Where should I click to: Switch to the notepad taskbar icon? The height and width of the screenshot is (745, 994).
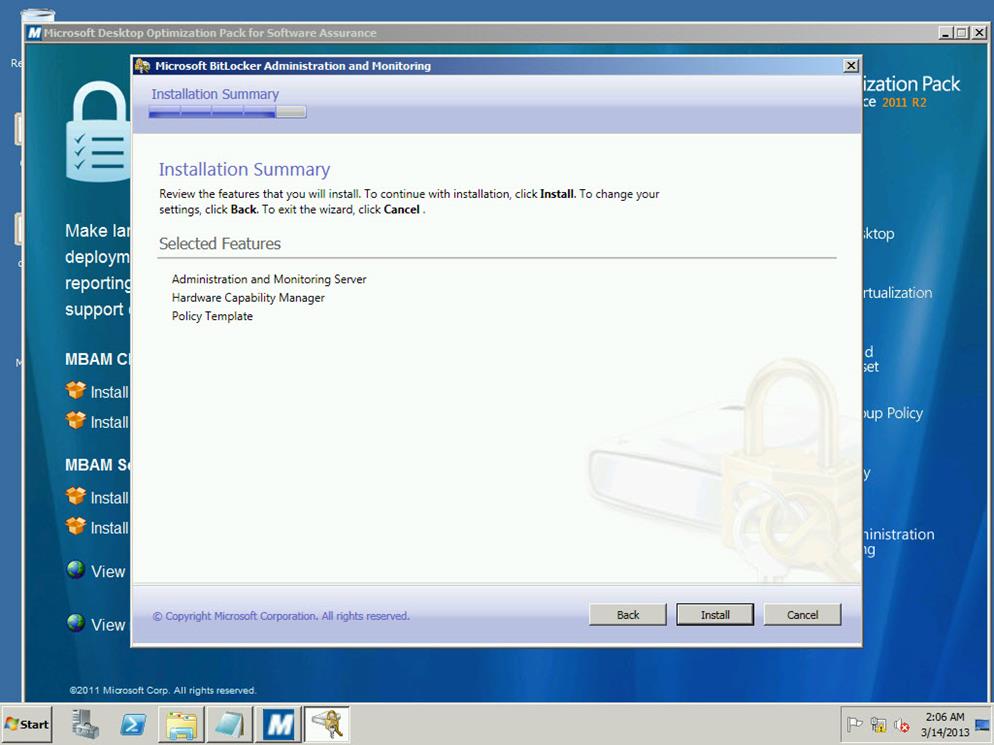[x=229, y=724]
